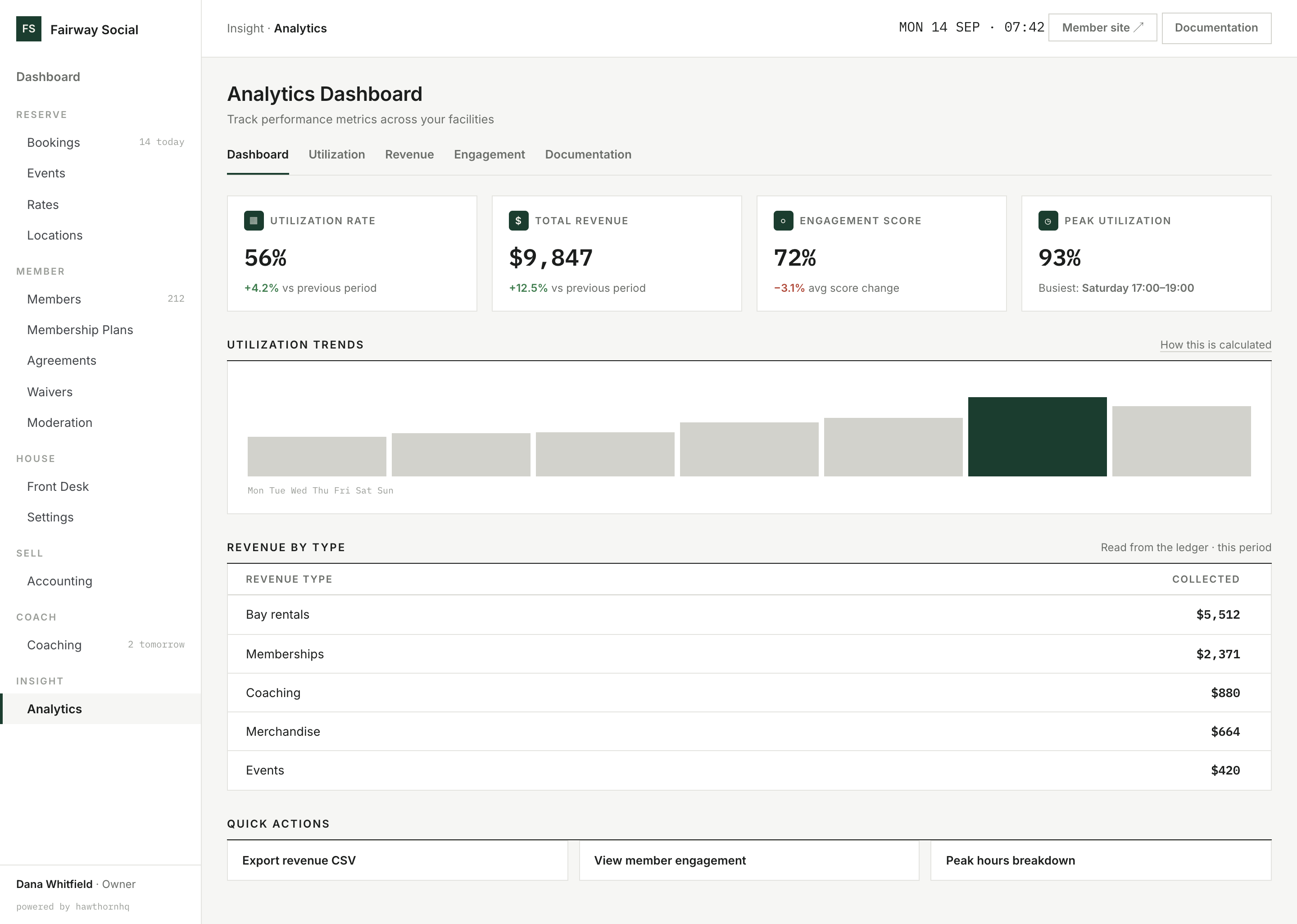Screen dimensions: 1297x924
Task: Open the Waivers page
Action: 100,392
